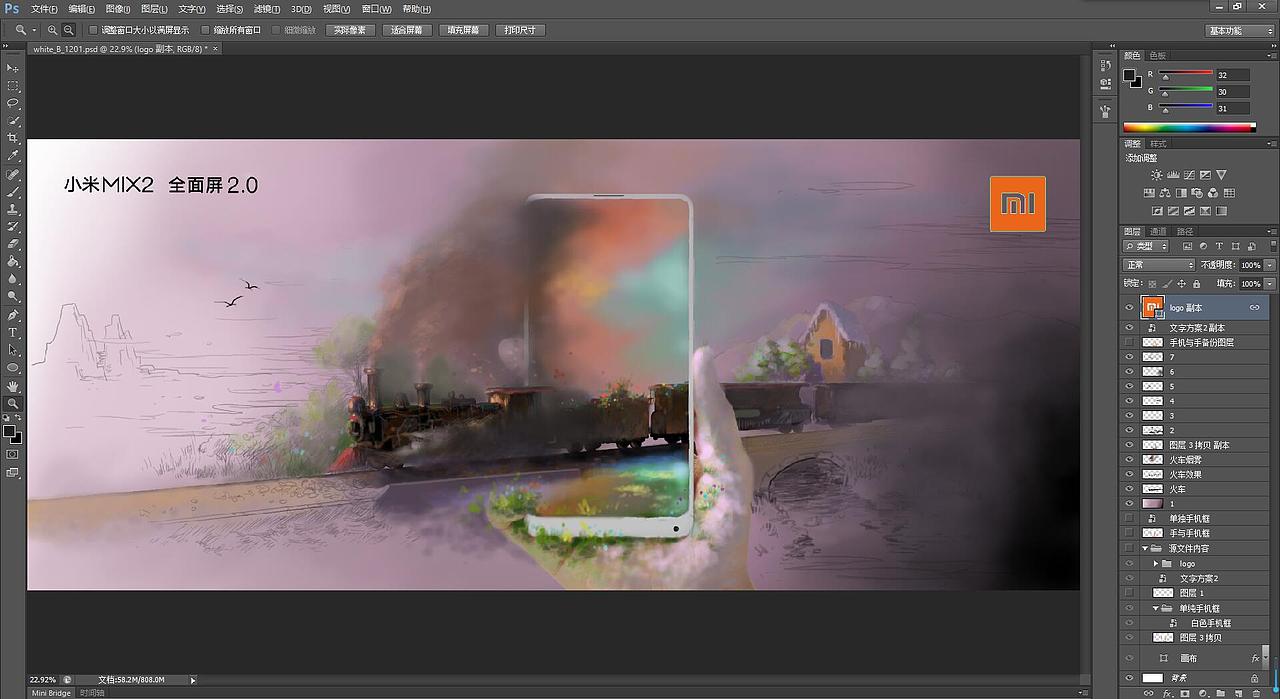Filter layers by type layers (T icon)
1280x699 pixels.
point(1219,246)
